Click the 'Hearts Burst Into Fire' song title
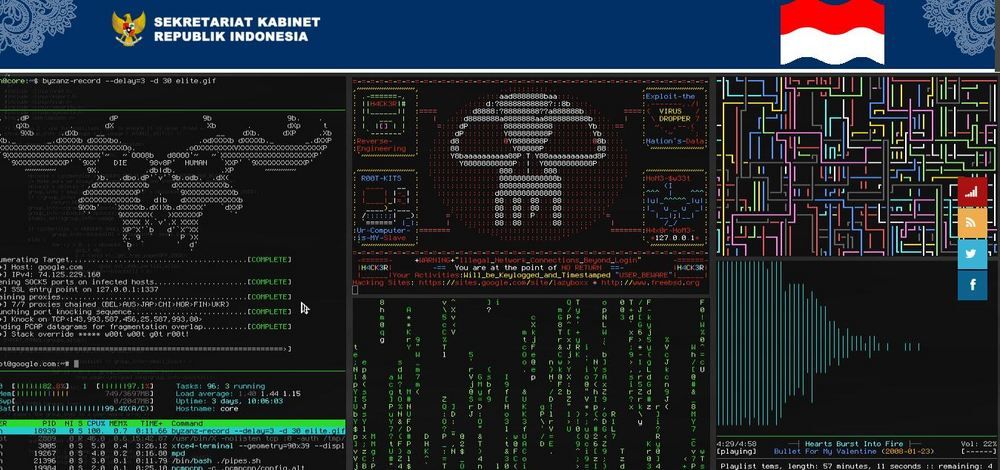Image resolution: width=1000 pixels, height=470 pixels. point(854,444)
